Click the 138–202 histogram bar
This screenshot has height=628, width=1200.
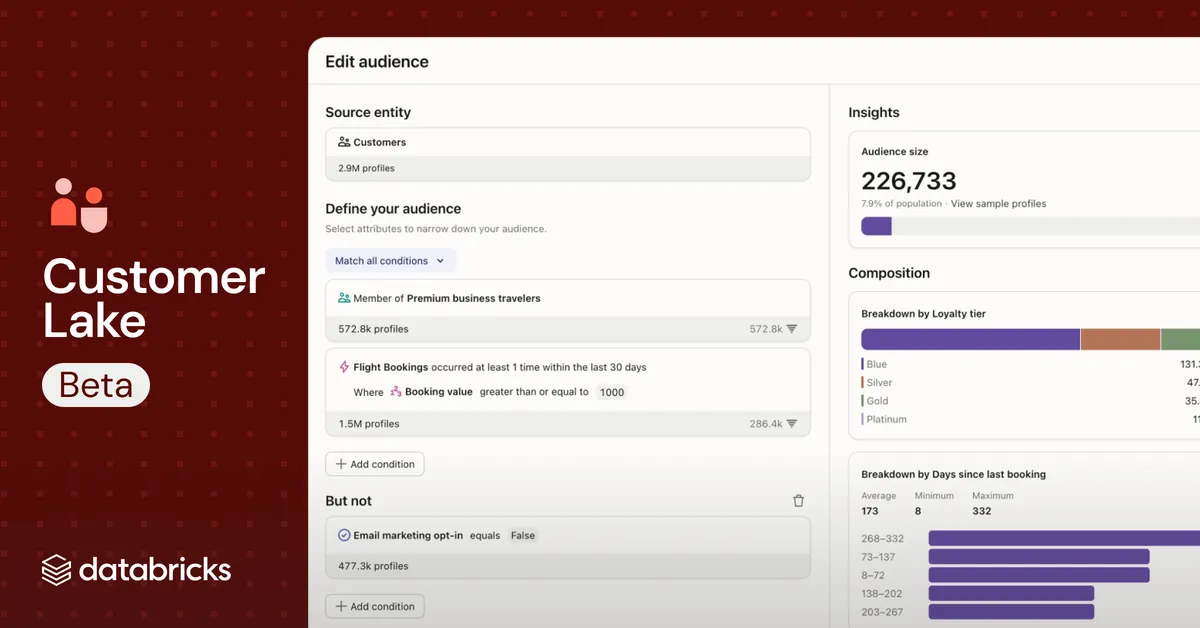tap(1011, 593)
